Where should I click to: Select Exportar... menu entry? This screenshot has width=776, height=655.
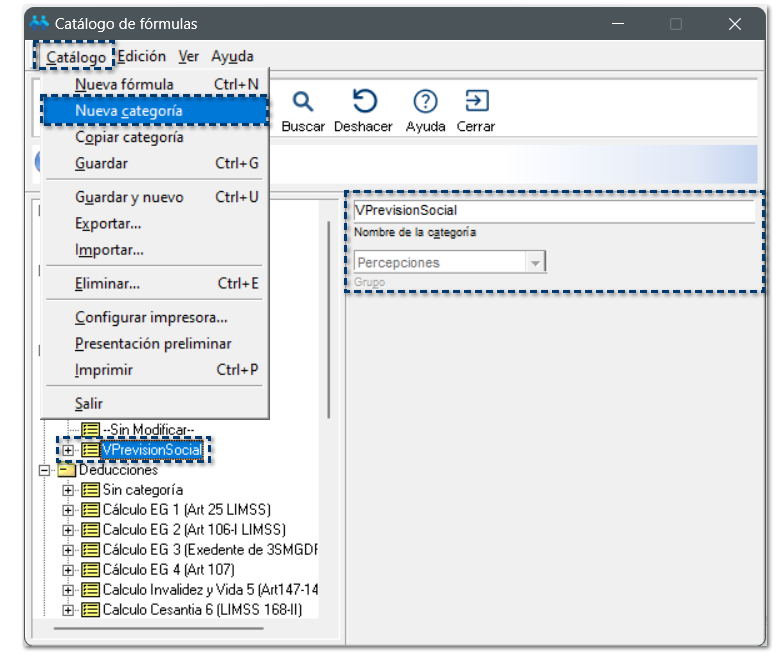point(108,223)
